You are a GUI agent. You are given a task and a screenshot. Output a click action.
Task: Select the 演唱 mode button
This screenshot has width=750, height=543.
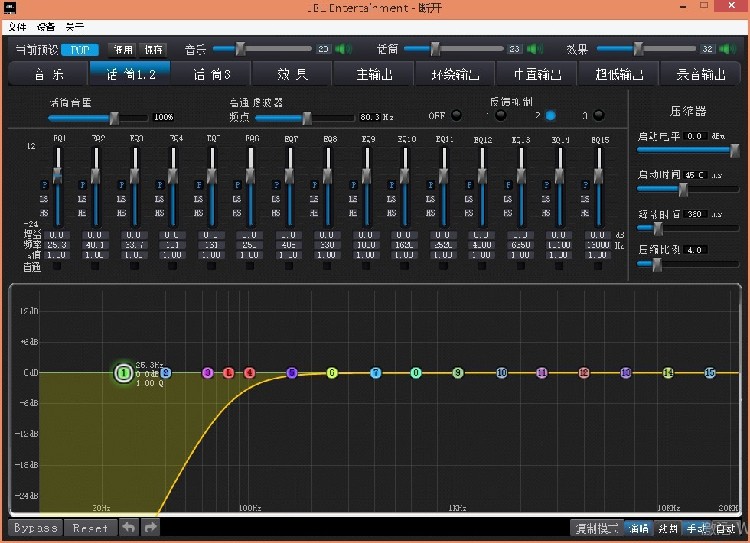(x=639, y=528)
